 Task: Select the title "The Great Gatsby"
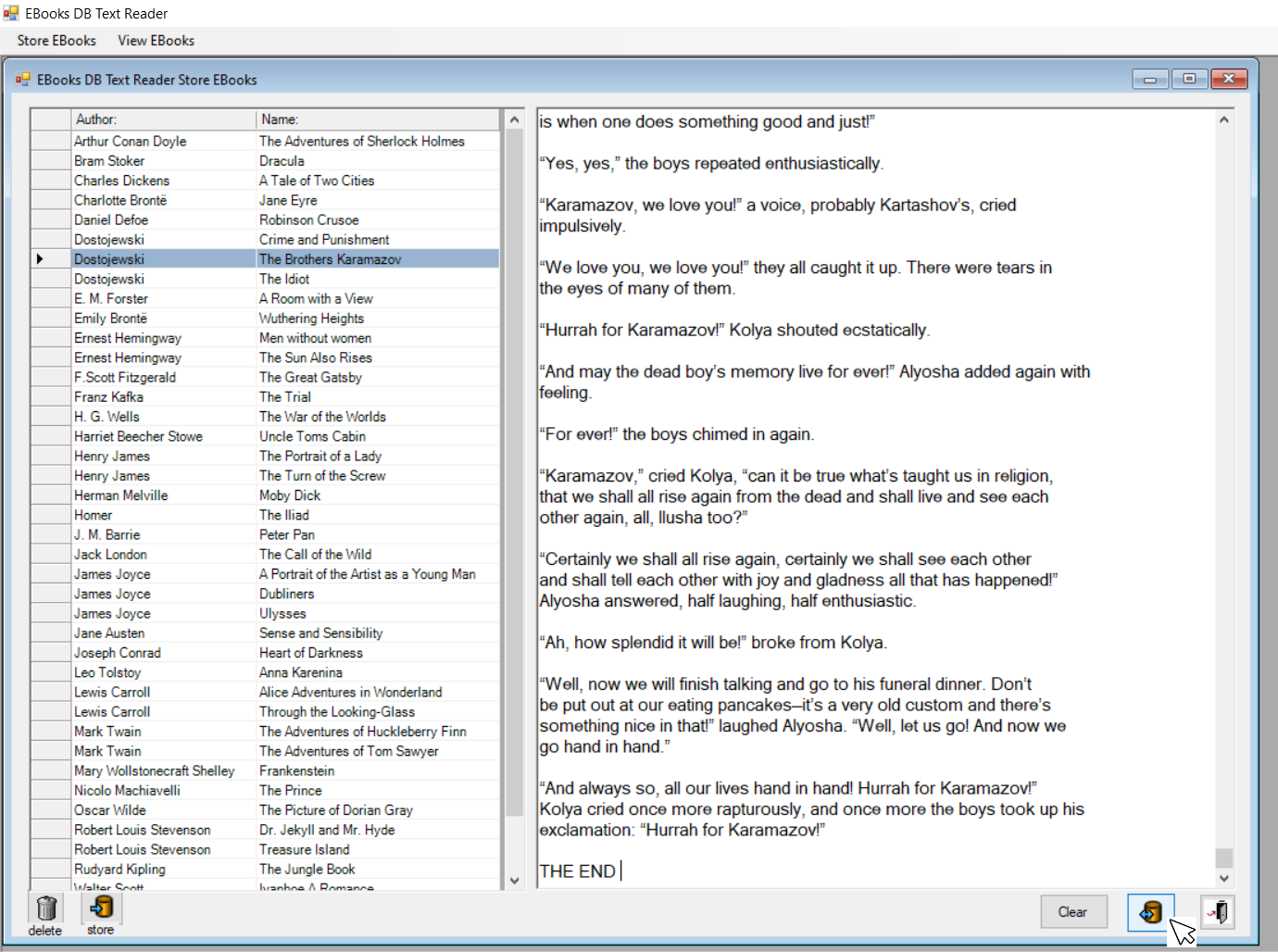379,378
